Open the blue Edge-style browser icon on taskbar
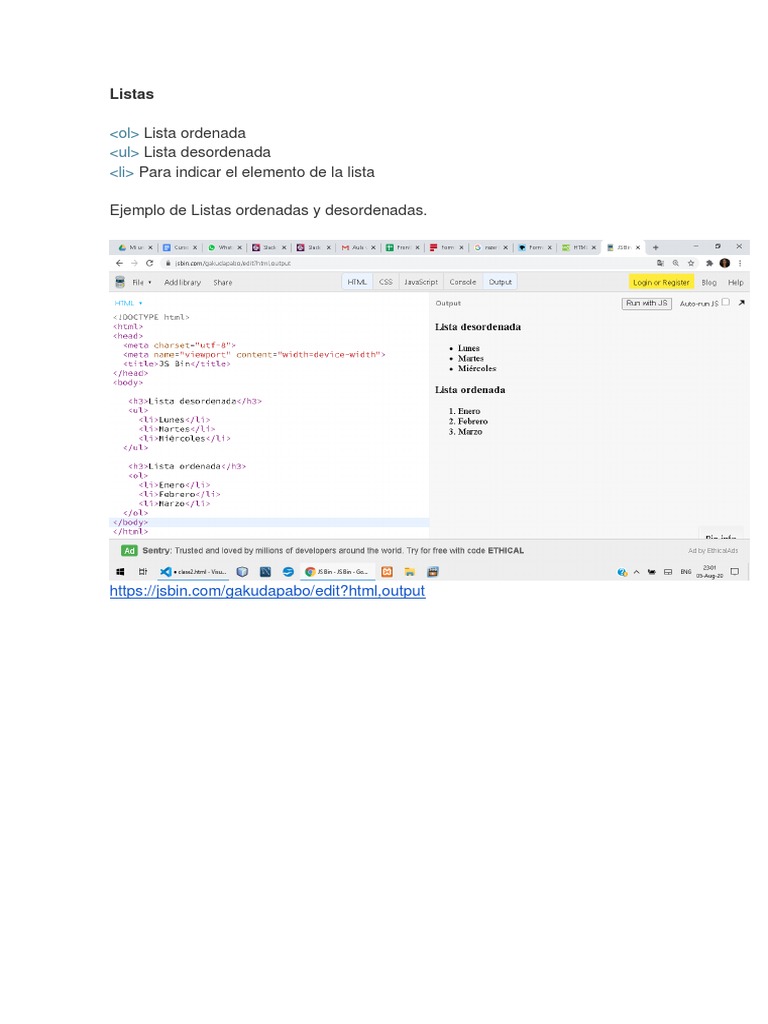768x1024 pixels. coord(288,572)
